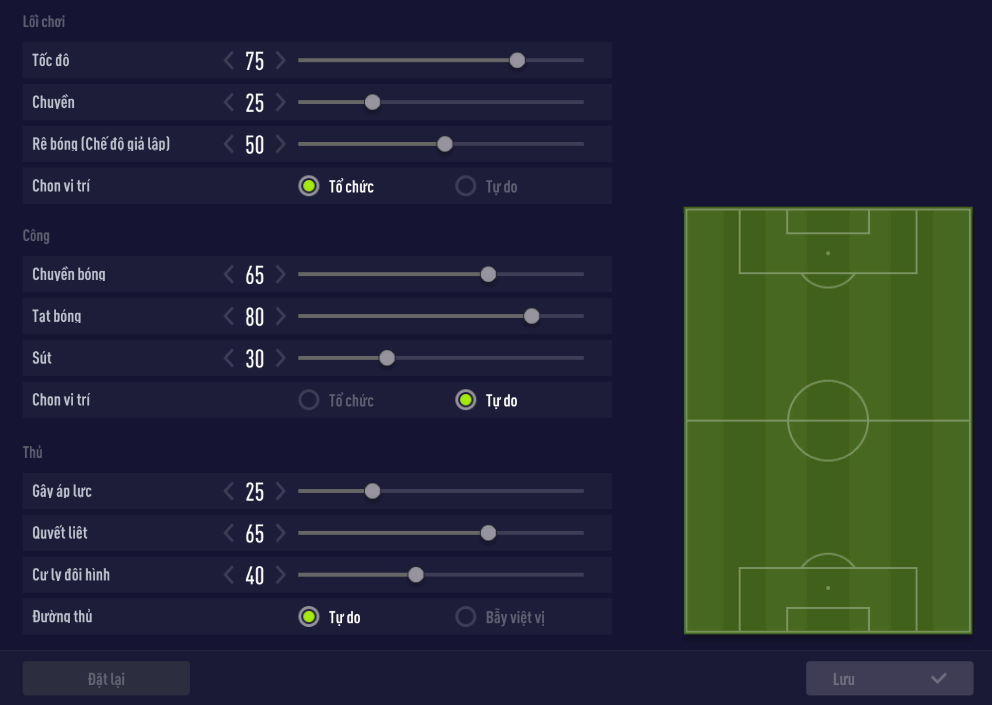Select Tổ chức radio in Công section

(309, 401)
